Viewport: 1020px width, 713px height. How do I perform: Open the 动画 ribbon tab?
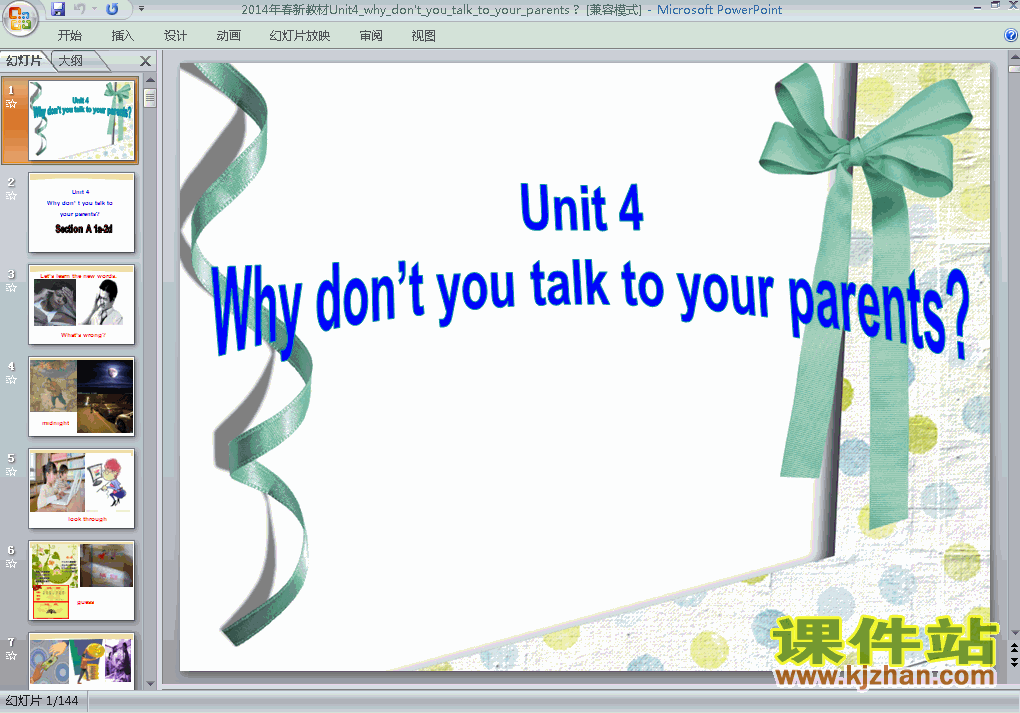(228, 36)
